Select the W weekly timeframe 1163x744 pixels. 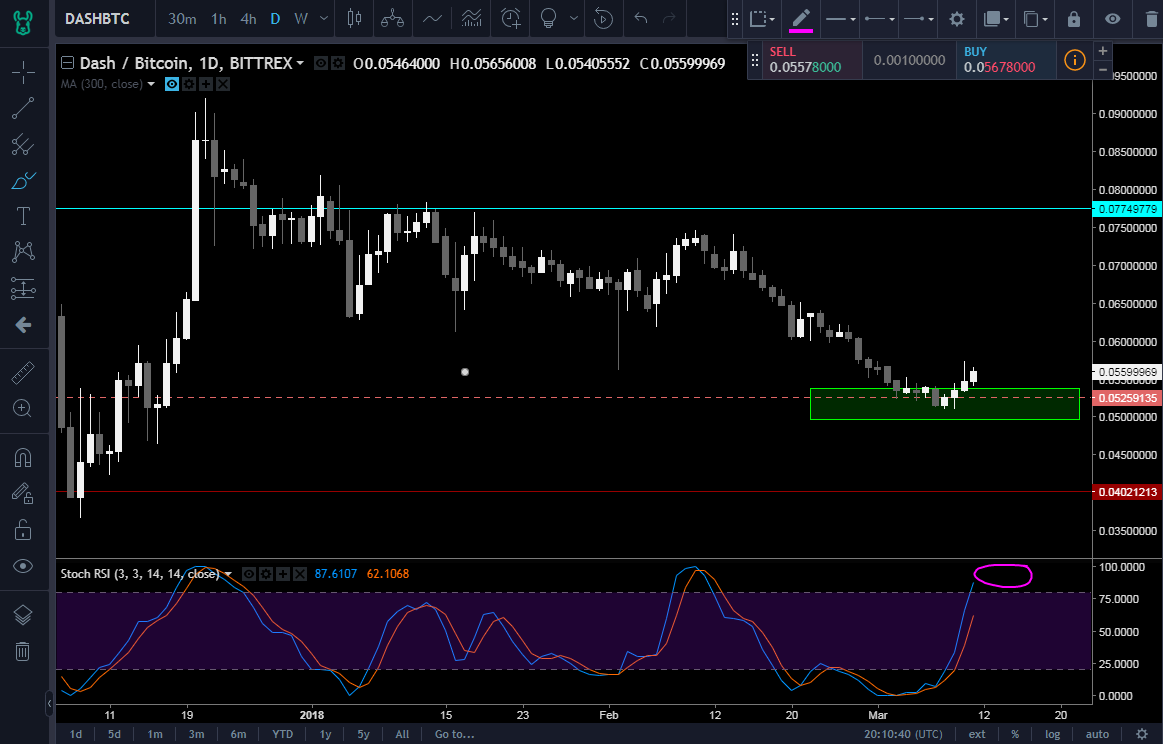point(300,19)
